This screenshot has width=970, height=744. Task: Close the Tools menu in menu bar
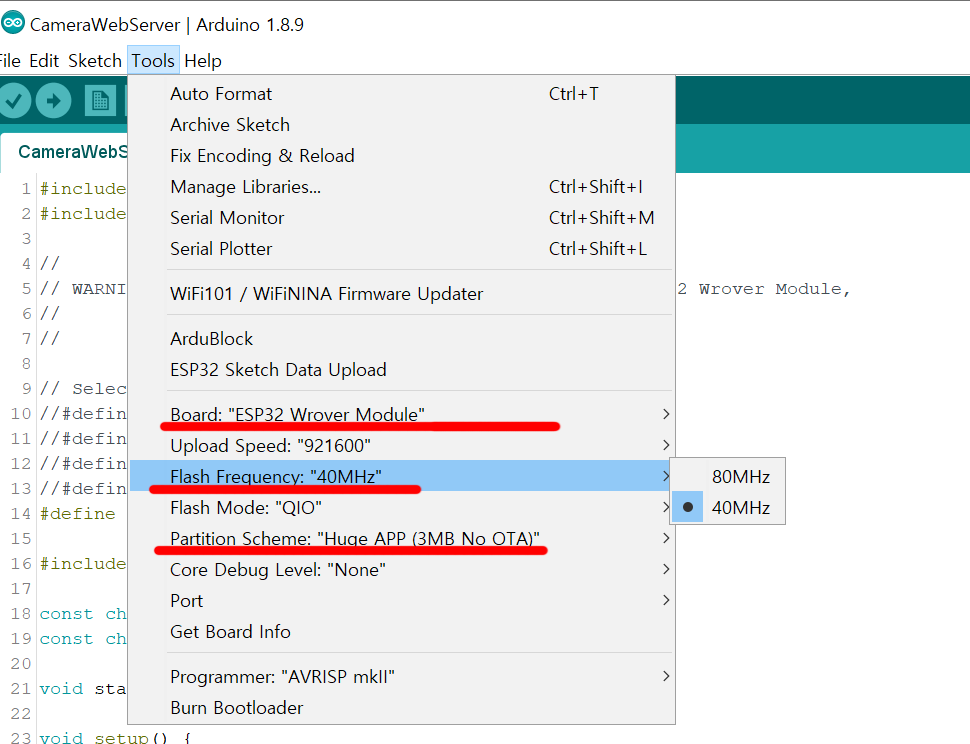(x=153, y=61)
